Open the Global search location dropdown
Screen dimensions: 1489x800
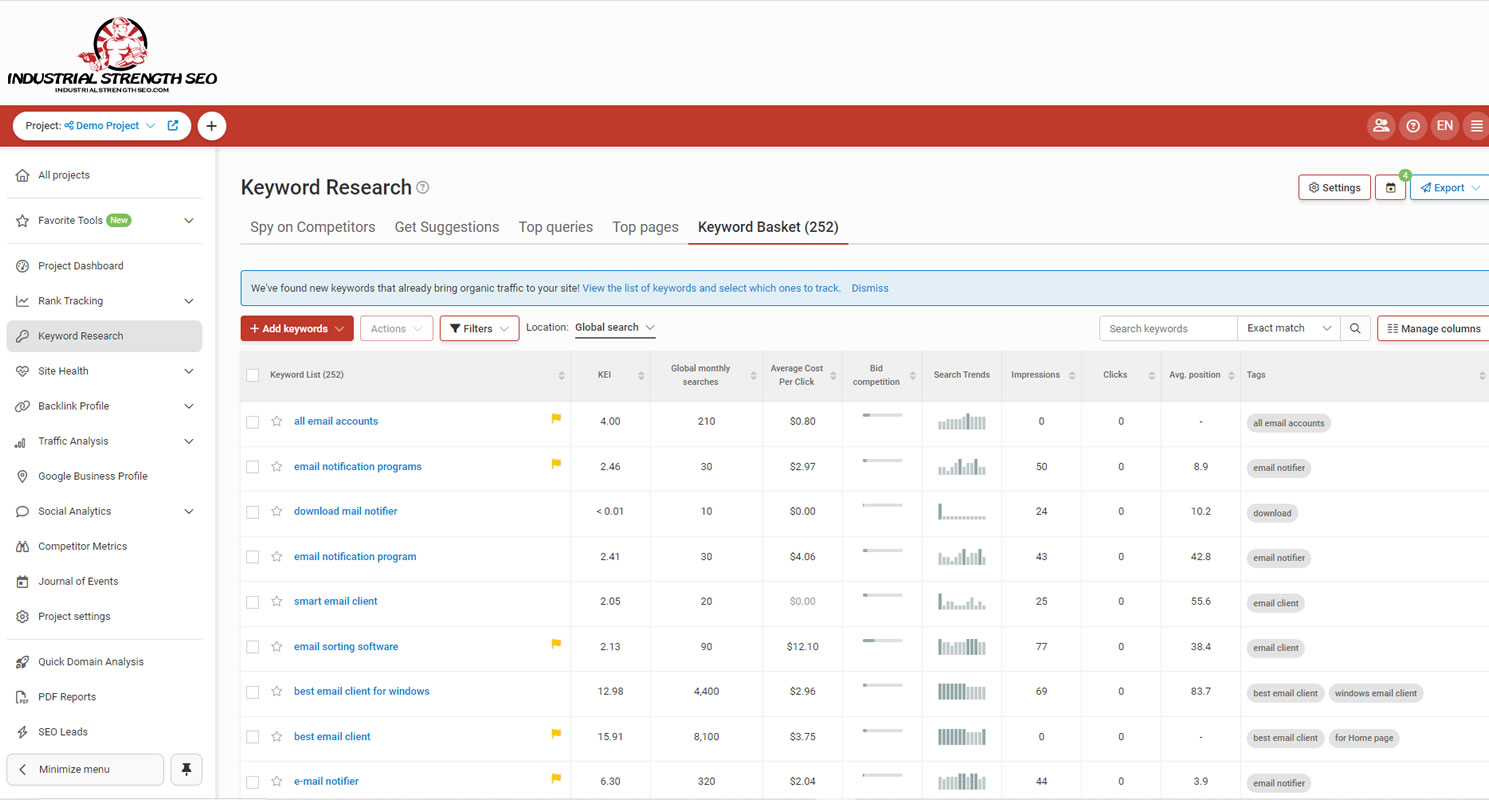(x=615, y=328)
